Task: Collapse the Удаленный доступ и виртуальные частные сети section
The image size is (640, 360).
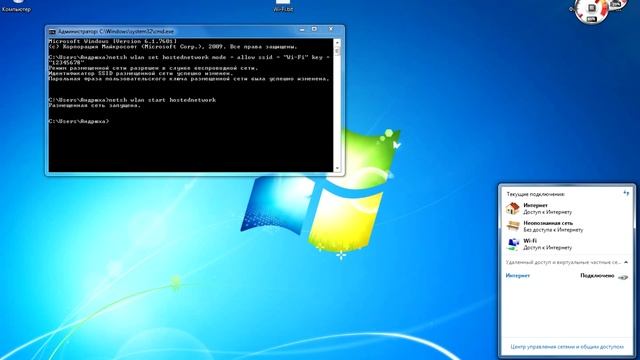Action: (626, 262)
